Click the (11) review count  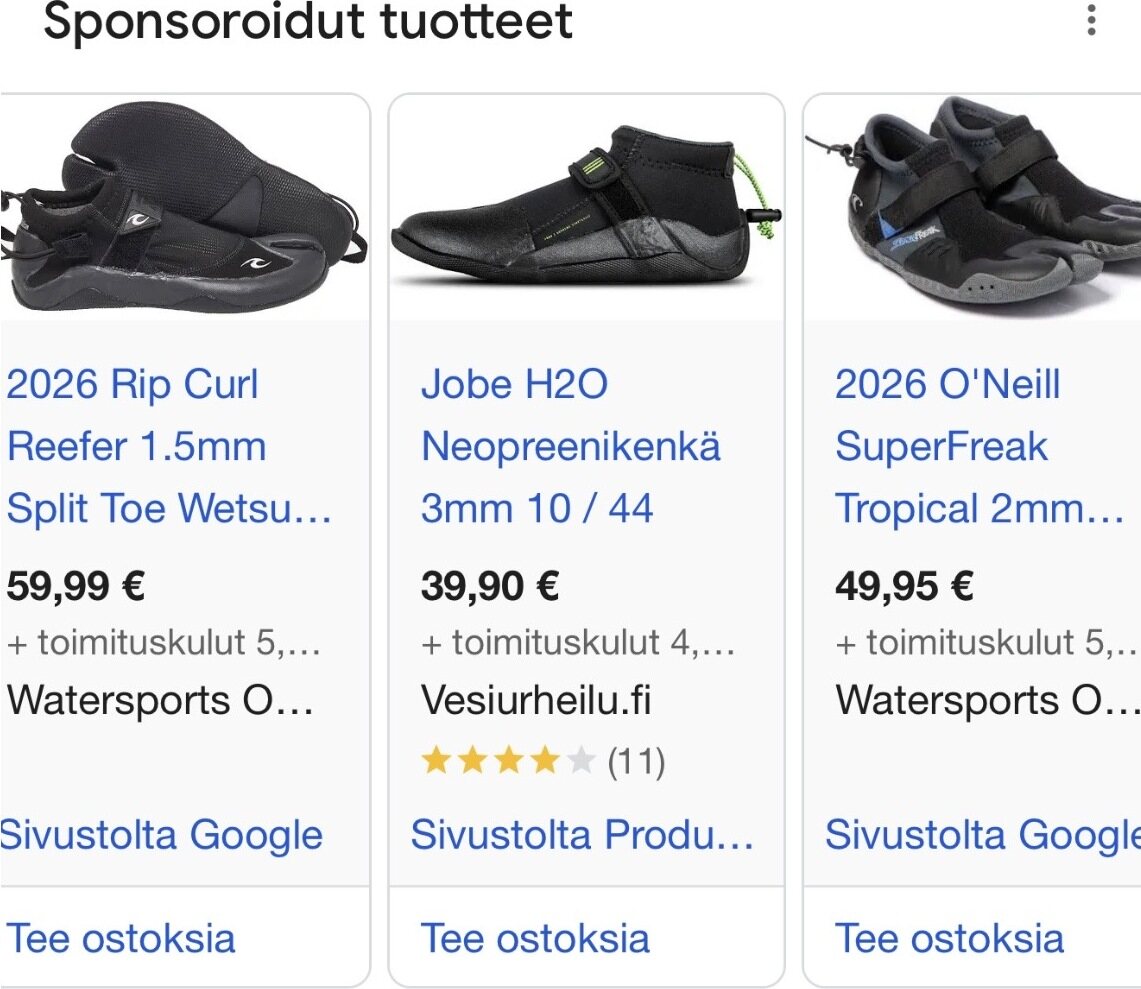pyautogui.click(x=636, y=762)
